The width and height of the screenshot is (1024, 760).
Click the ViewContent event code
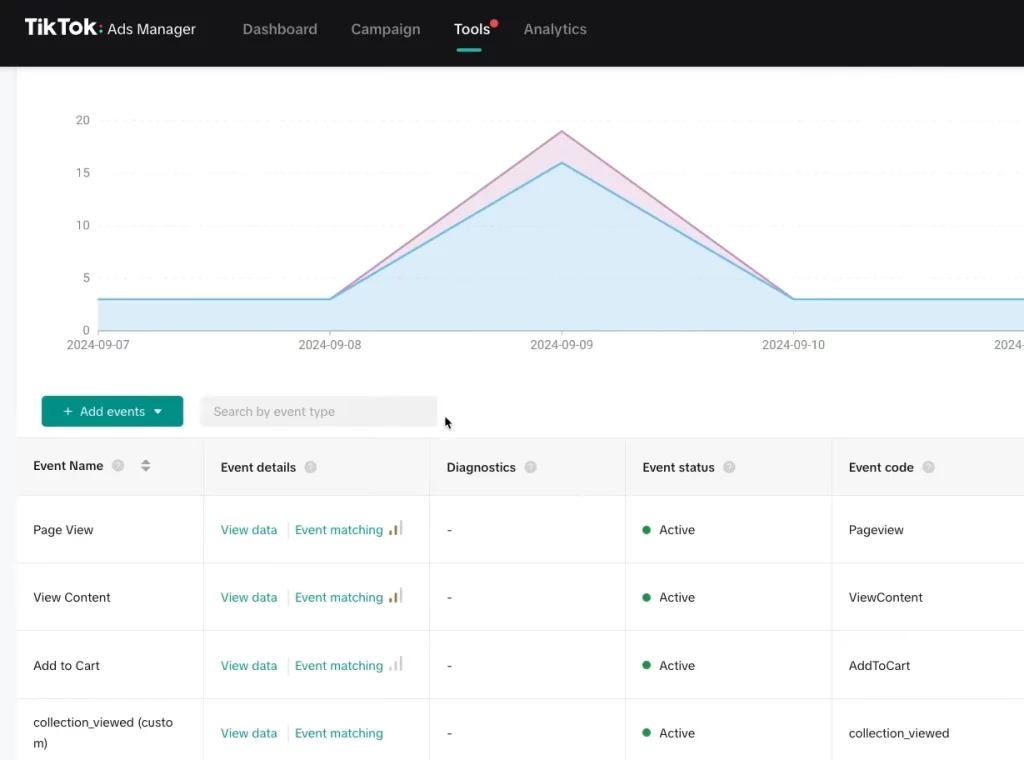coord(886,597)
